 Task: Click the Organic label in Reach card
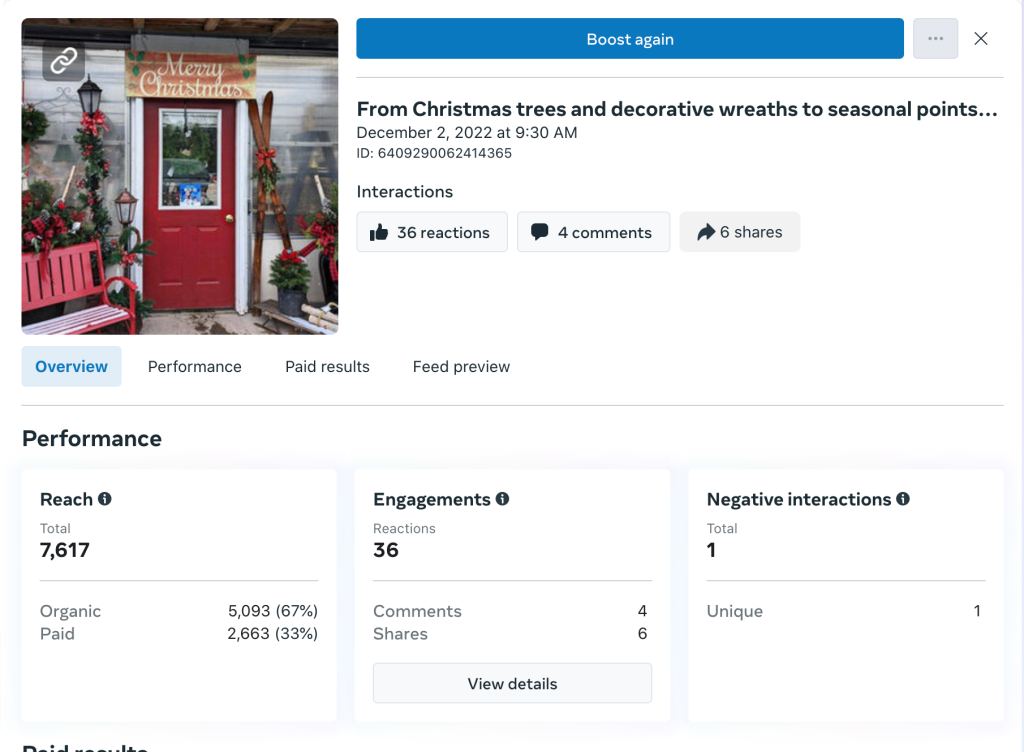[x=71, y=612]
